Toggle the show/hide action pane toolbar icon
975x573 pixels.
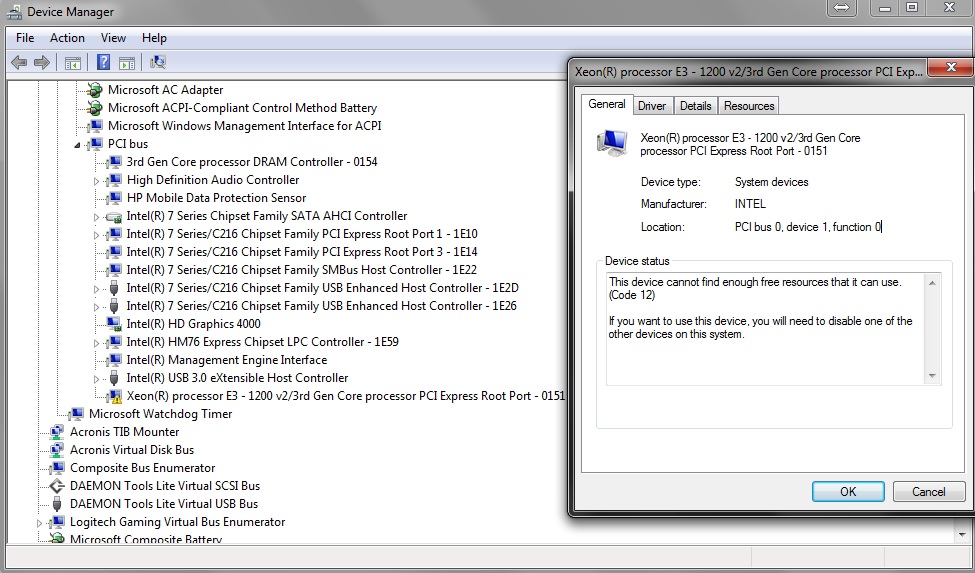(x=127, y=62)
